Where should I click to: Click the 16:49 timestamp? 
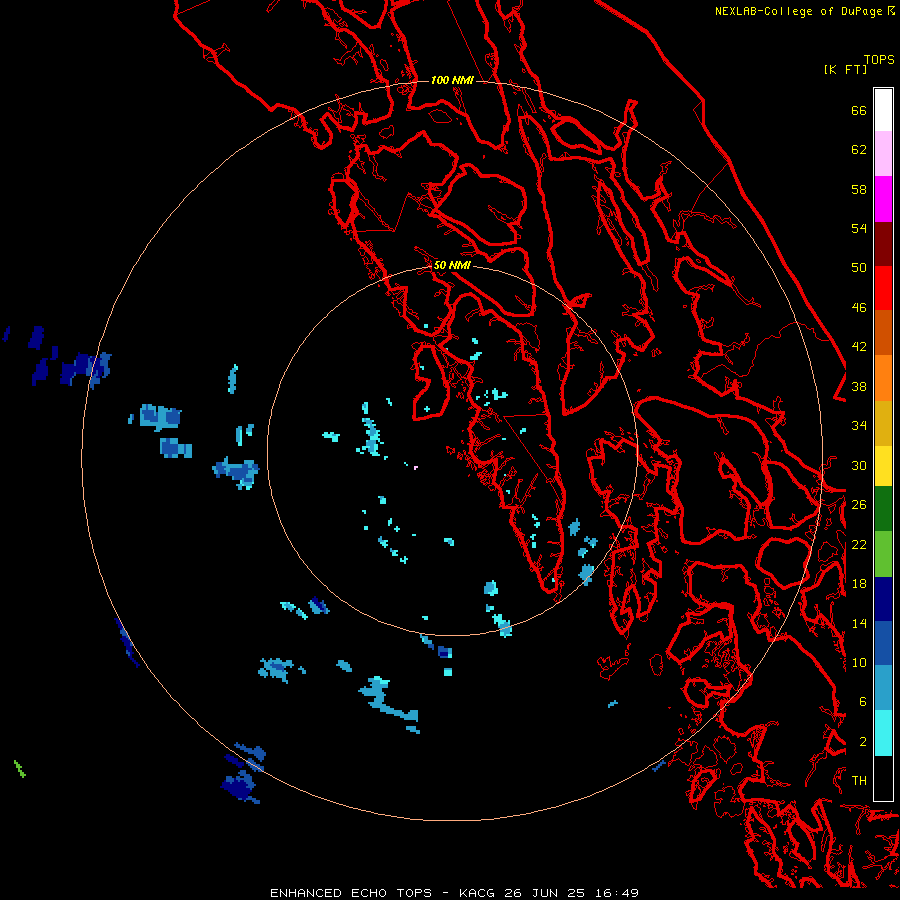pyautogui.click(x=616, y=893)
